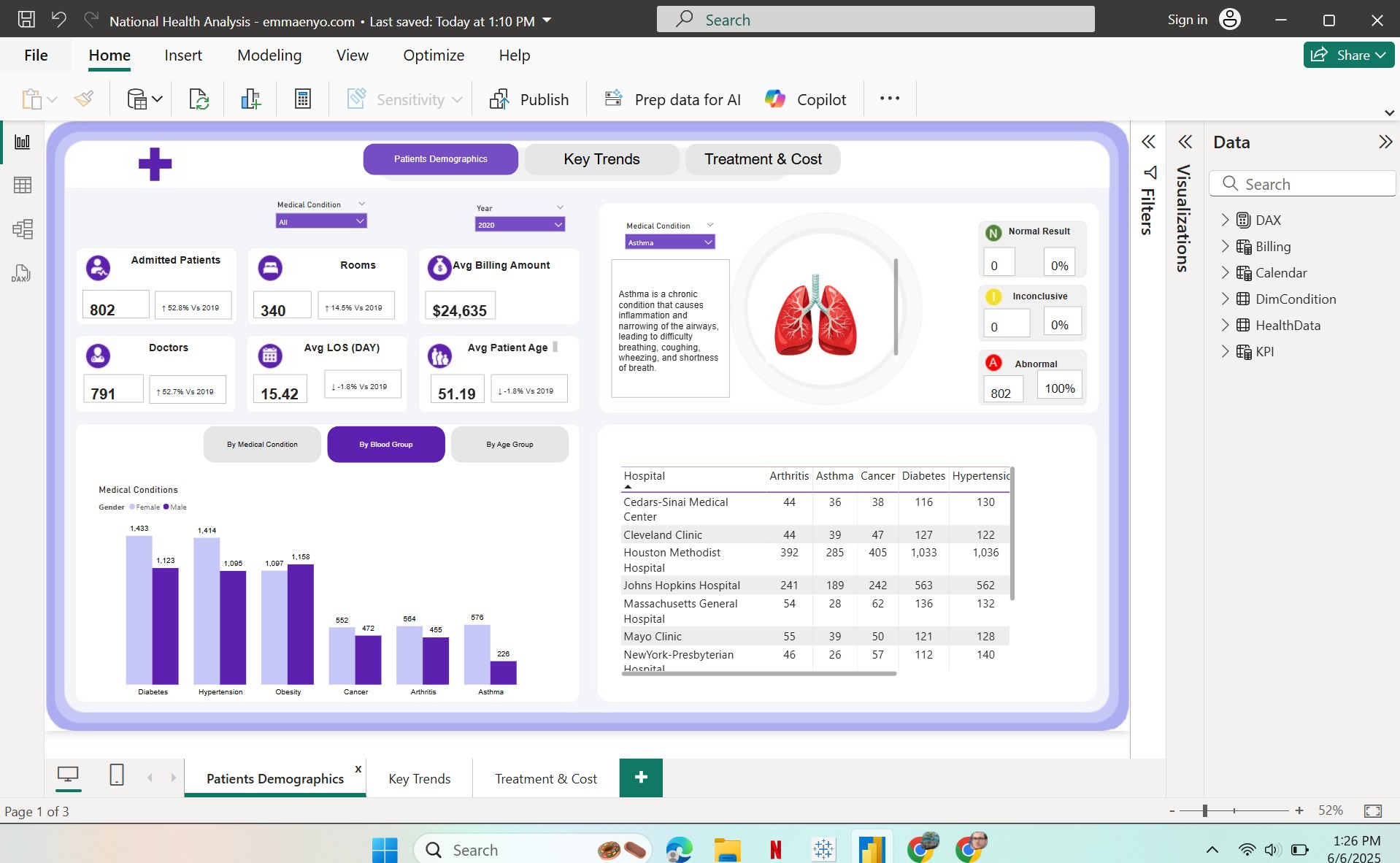Open the Help ribbon tab
The image size is (1400, 863).
[515, 55]
